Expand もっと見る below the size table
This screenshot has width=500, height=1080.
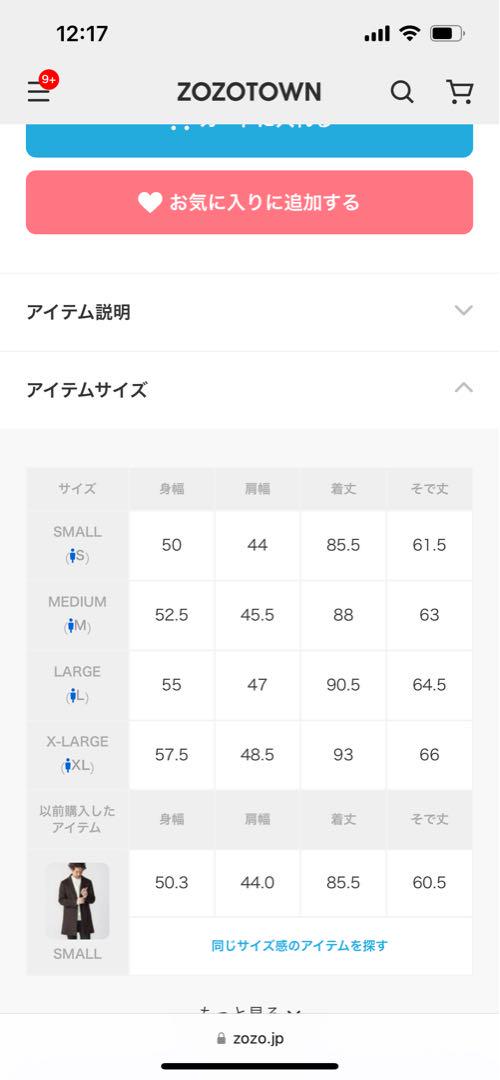250,1010
